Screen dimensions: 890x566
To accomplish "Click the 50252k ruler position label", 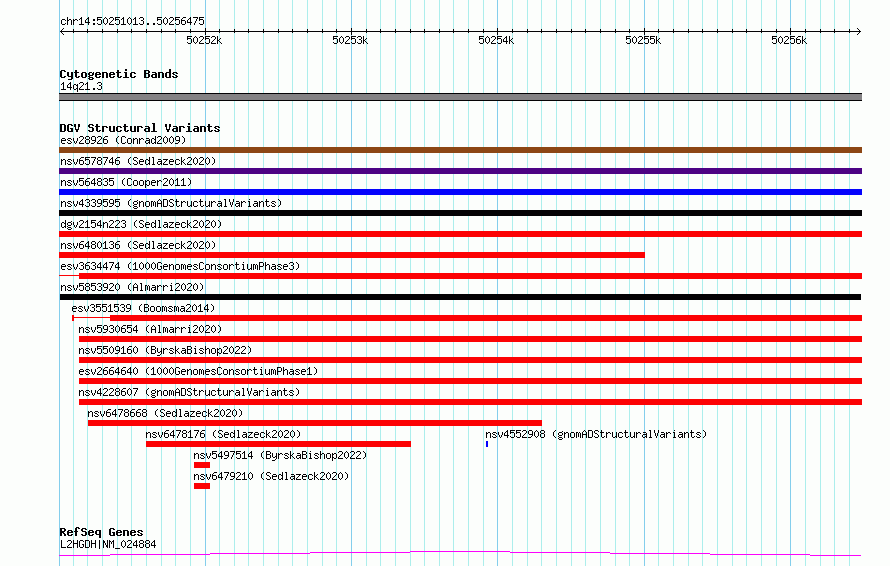I will coord(204,40).
